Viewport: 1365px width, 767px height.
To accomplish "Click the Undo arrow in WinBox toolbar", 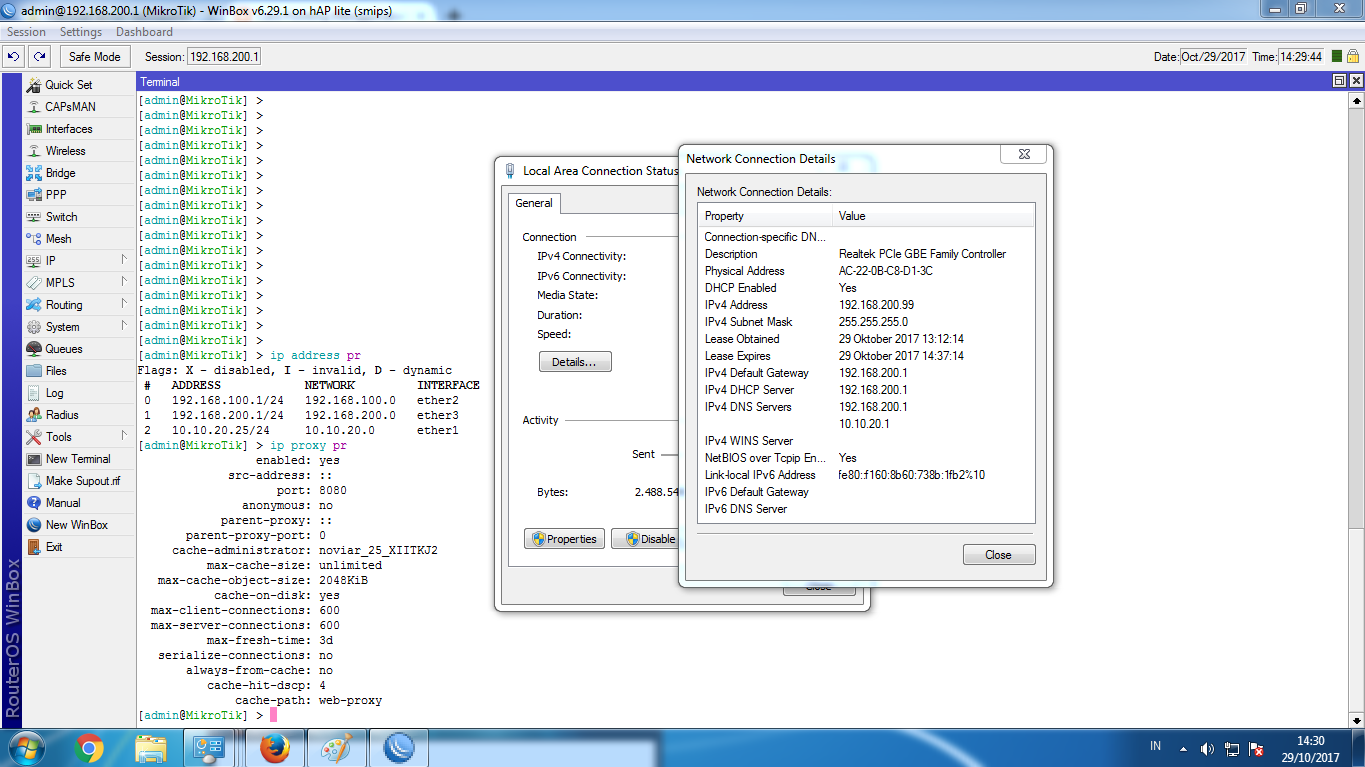I will pyautogui.click(x=14, y=57).
